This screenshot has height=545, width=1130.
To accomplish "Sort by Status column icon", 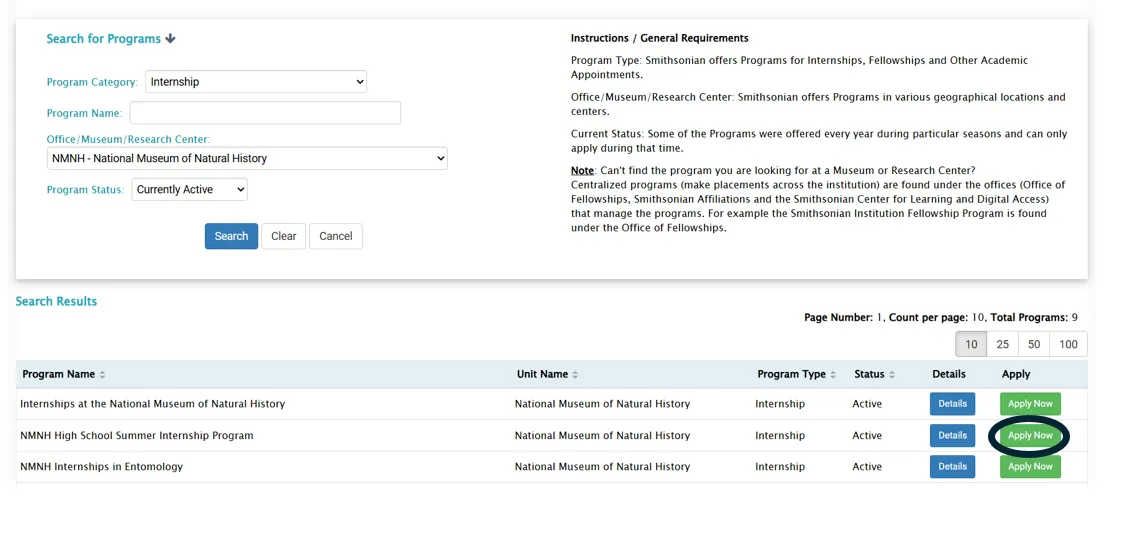I will point(892,375).
